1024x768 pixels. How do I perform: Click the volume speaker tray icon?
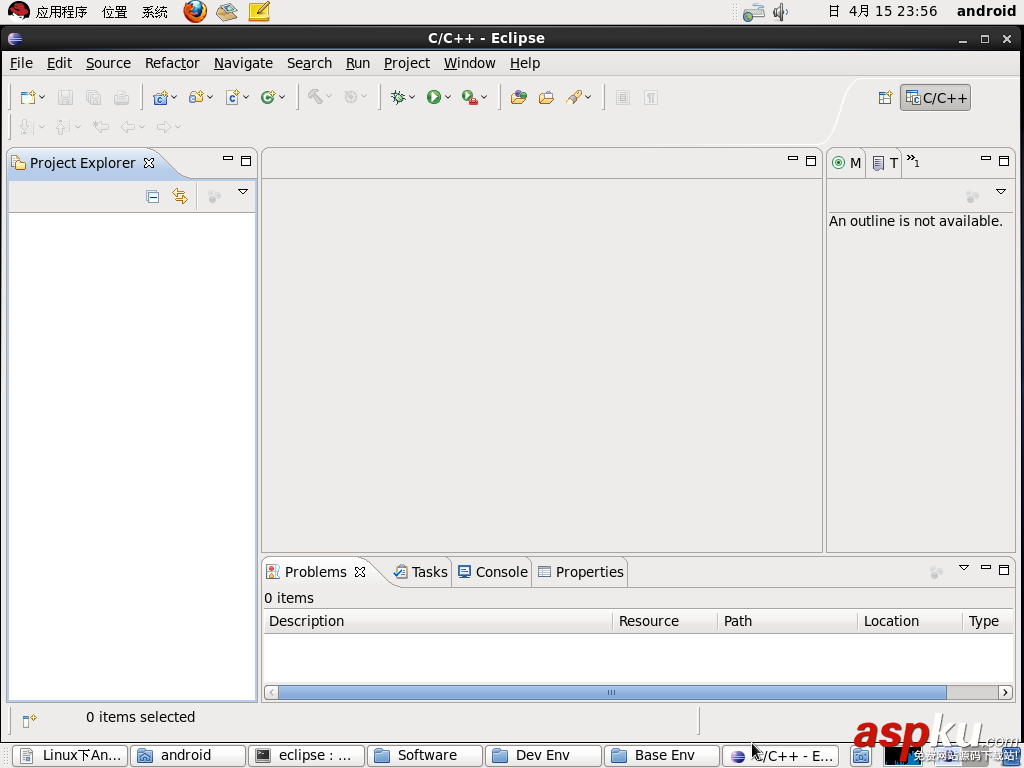tap(780, 12)
